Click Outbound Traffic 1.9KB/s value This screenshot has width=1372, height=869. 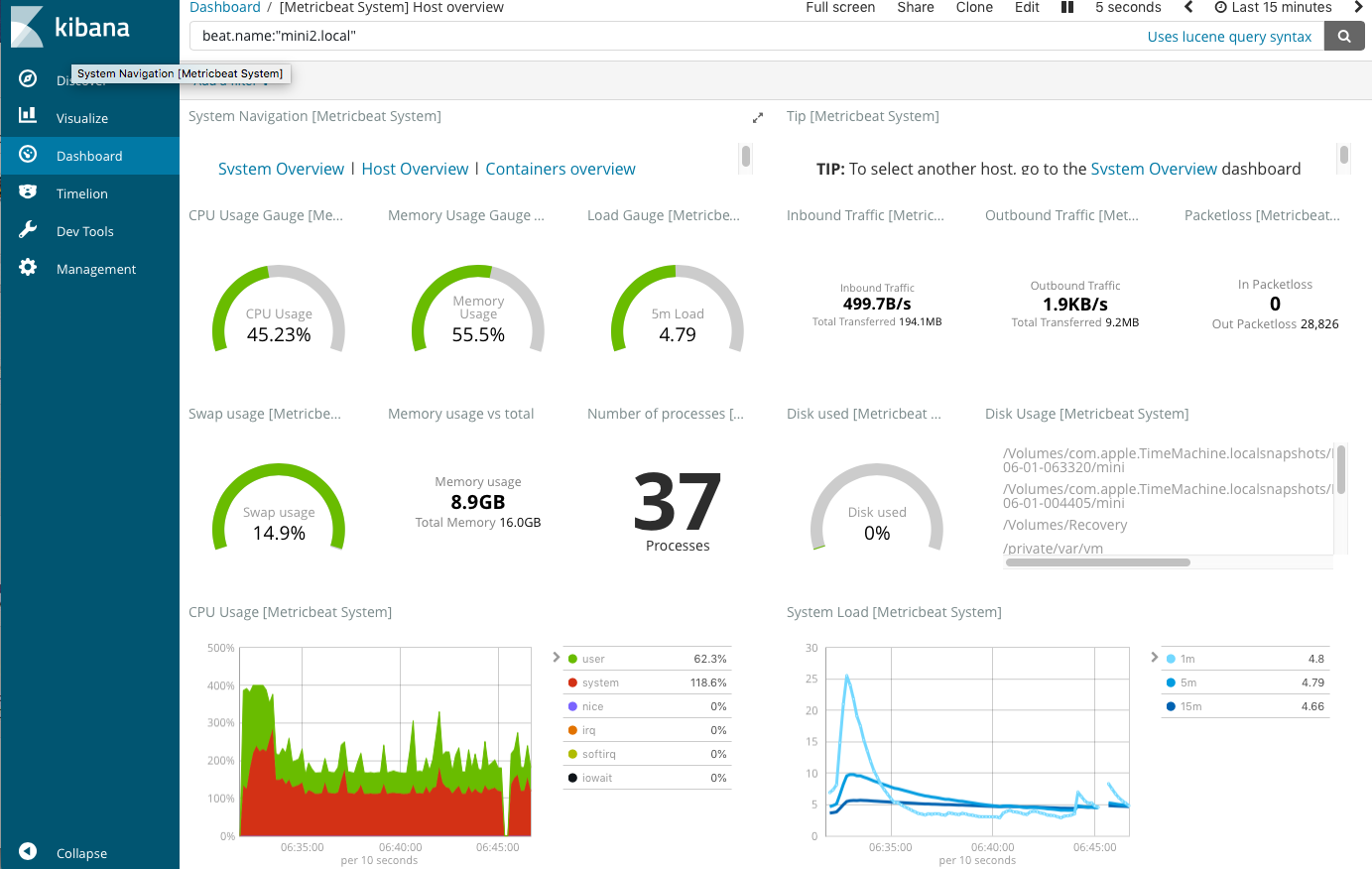click(x=1075, y=304)
